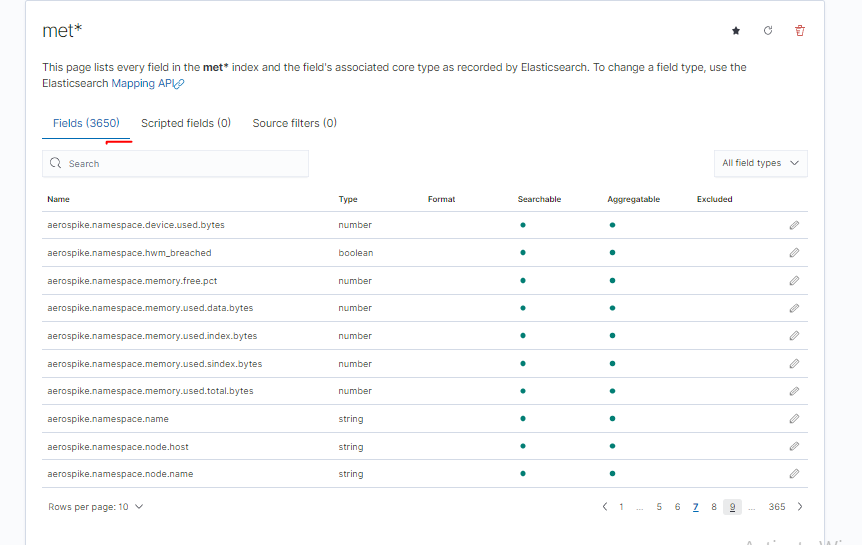
Task: Switch to Scripted fields tab
Action: pyautogui.click(x=186, y=123)
